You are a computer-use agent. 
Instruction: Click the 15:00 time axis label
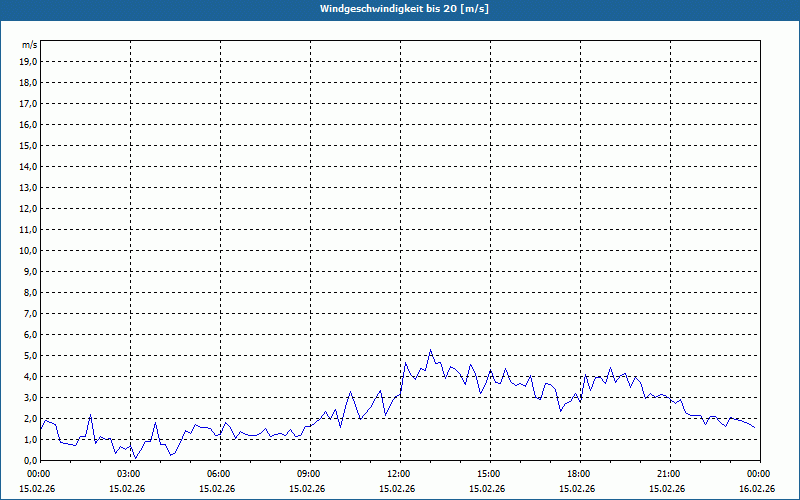(x=488, y=474)
